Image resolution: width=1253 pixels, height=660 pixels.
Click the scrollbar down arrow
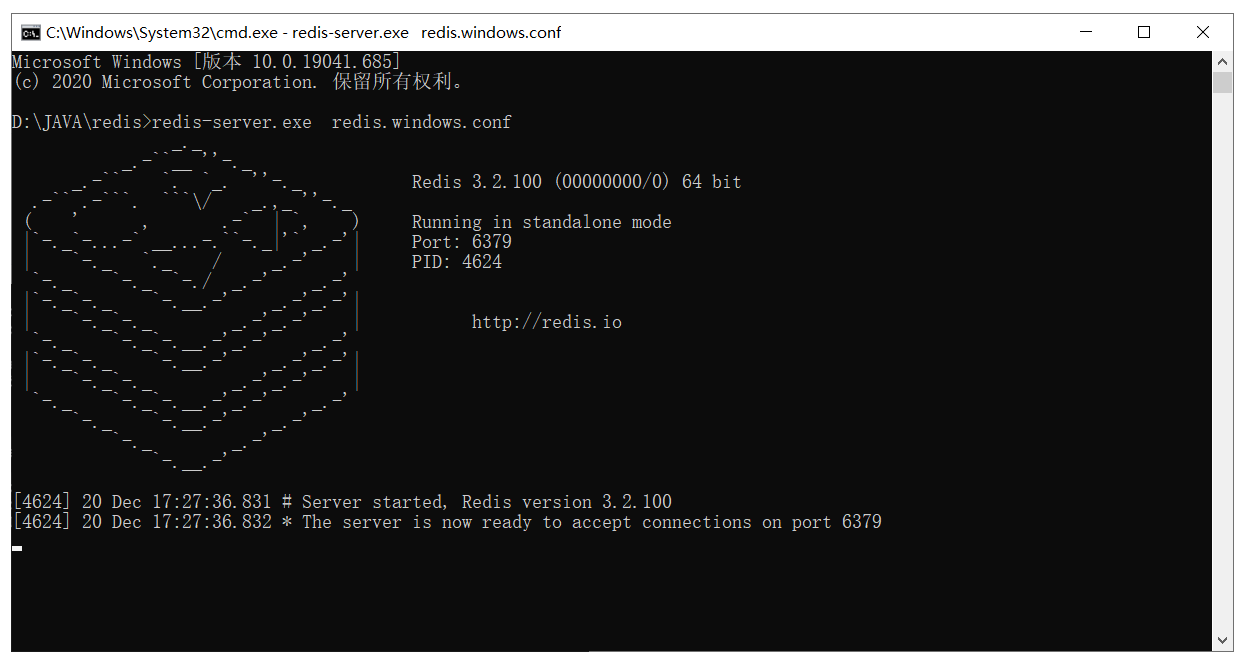pos(1222,641)
